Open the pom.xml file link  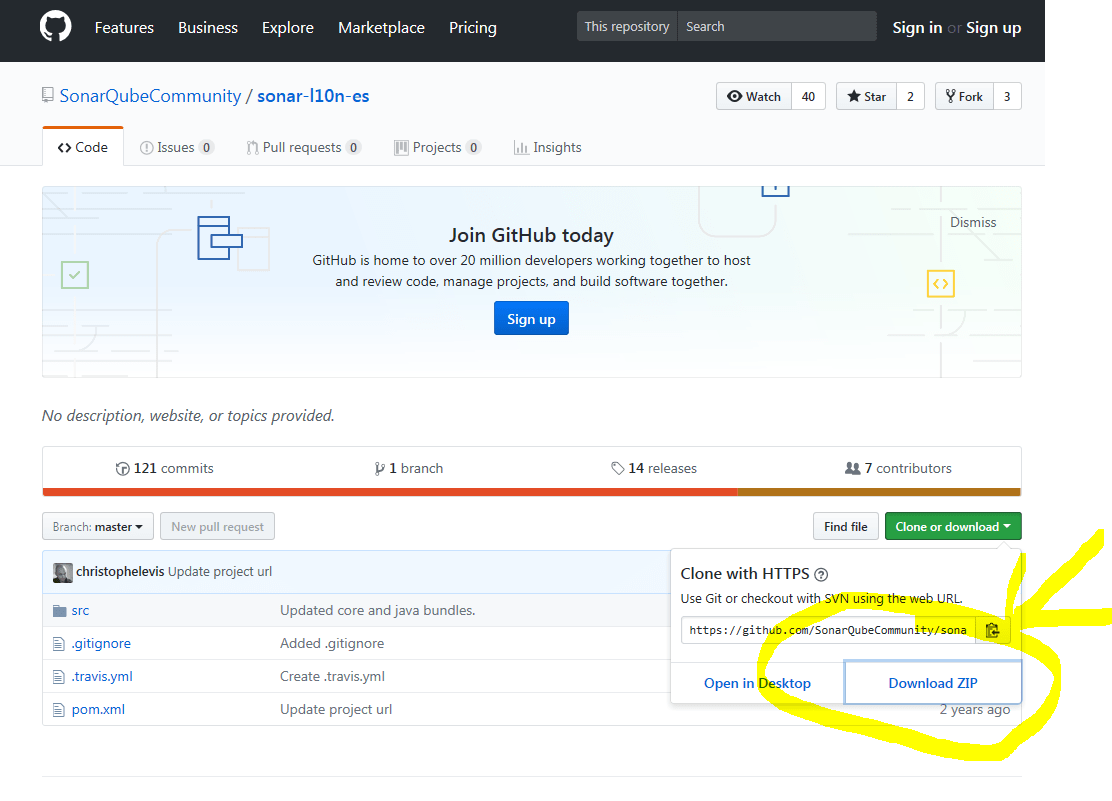coord(98,709)
